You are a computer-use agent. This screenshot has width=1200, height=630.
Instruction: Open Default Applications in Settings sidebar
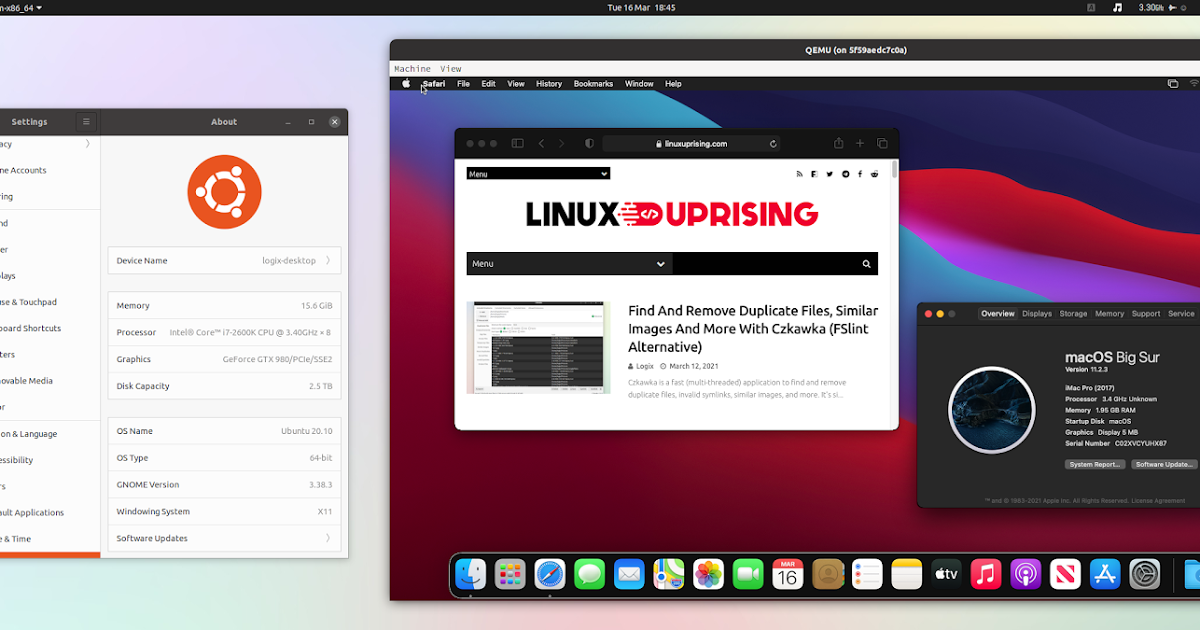tap(32, 512)
